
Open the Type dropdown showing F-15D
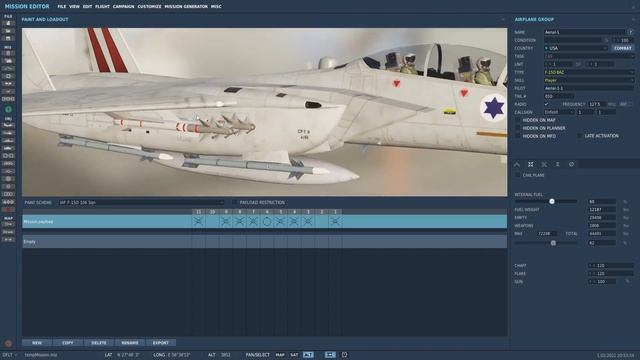click(589, 72)
